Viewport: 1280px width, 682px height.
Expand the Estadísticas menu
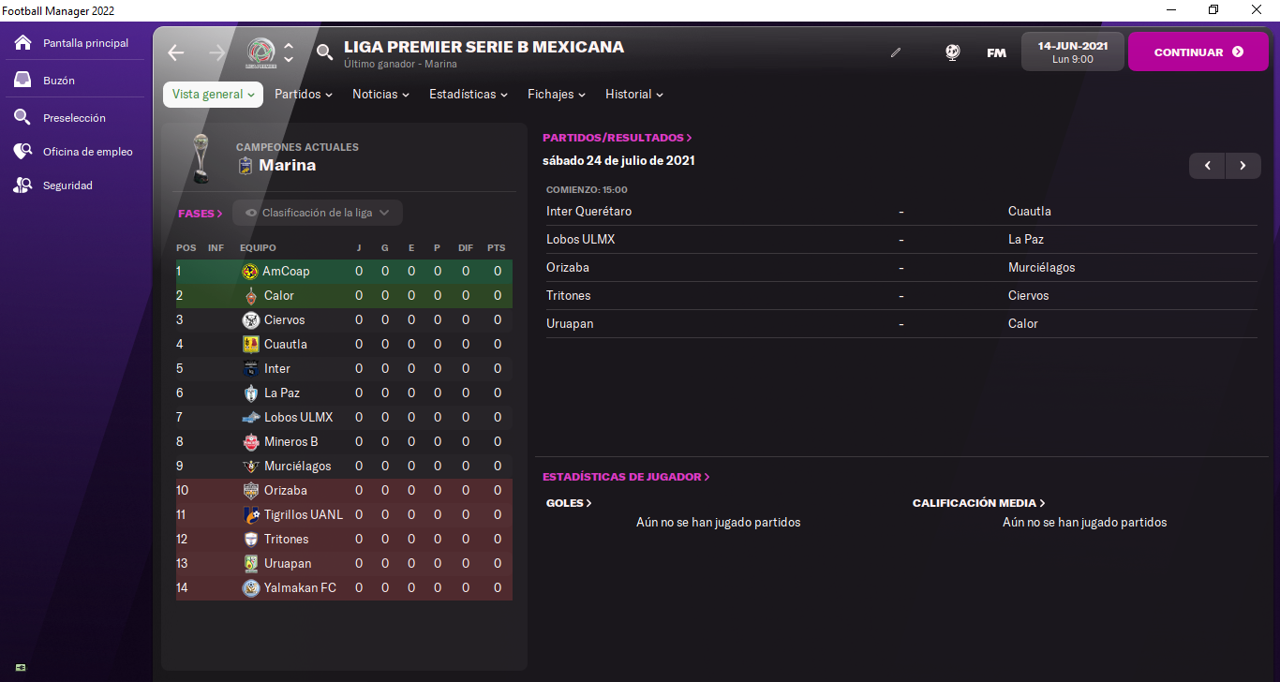click(468, 94)
